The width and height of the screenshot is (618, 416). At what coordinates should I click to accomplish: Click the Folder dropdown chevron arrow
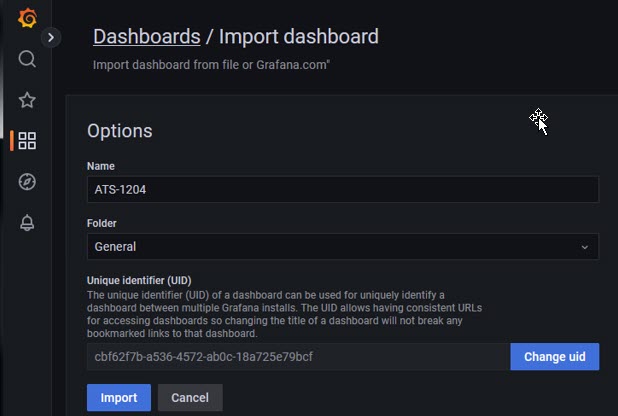(x=584, y=247)
